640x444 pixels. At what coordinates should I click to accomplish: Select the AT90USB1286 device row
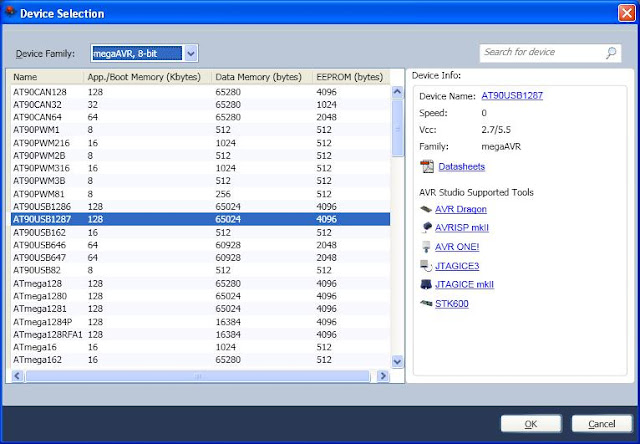coord(200,206)
